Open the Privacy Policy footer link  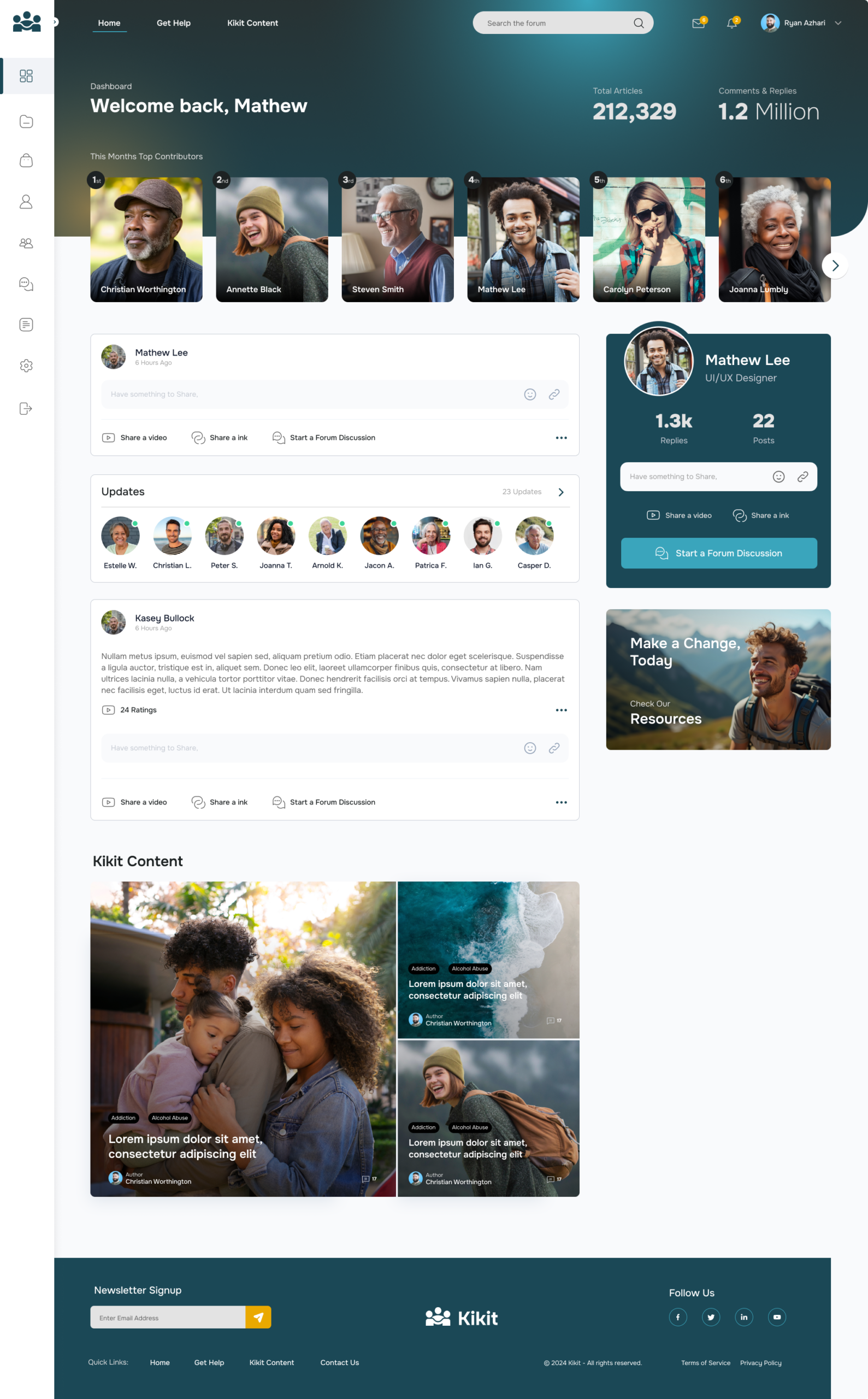tap(760, 1363)
